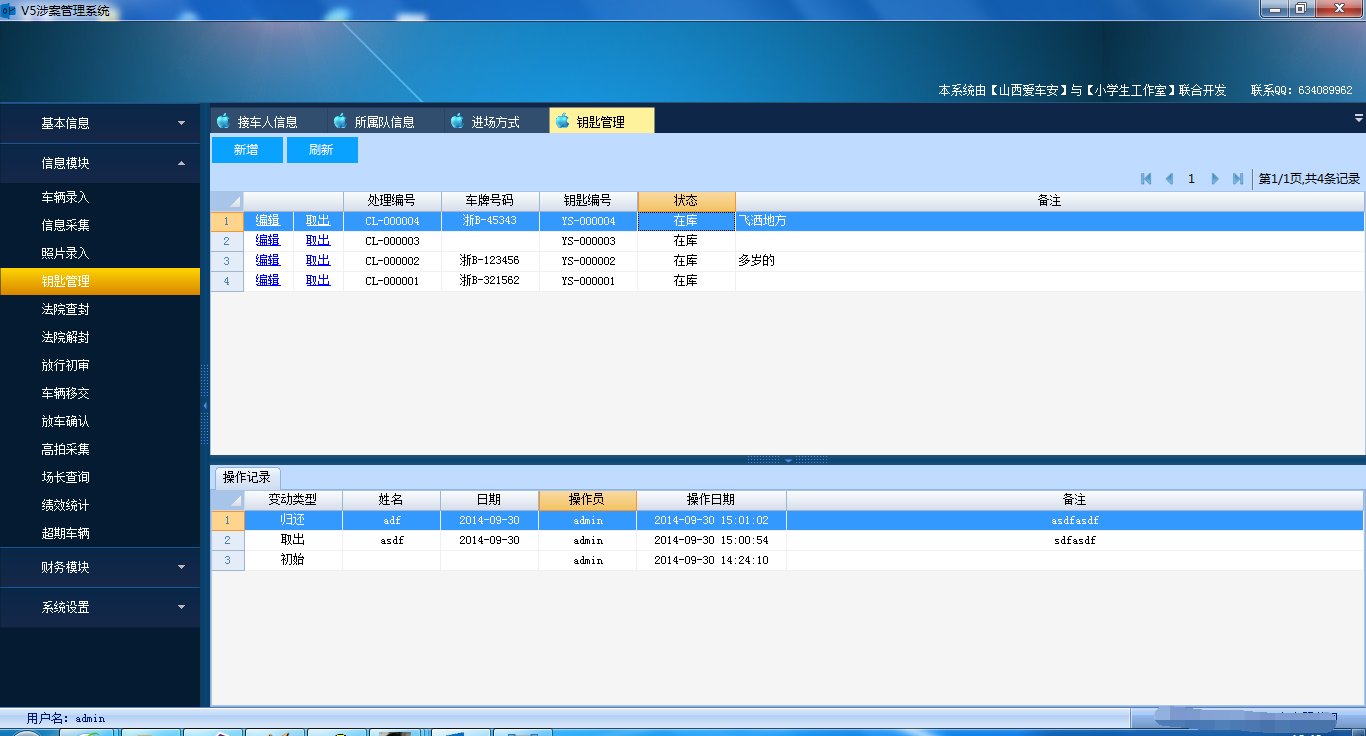This screenshot has width=1366, height=736.
Task: Open 车辆录入 in the sidebar
Action: click(x=100, y=197)
